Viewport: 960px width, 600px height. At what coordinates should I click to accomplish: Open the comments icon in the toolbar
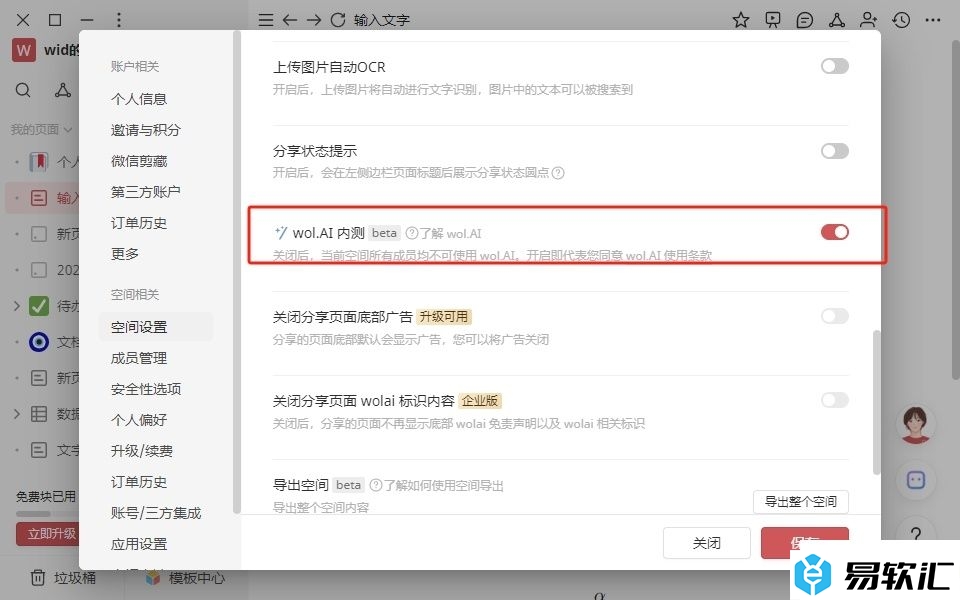tap(804, 20)
